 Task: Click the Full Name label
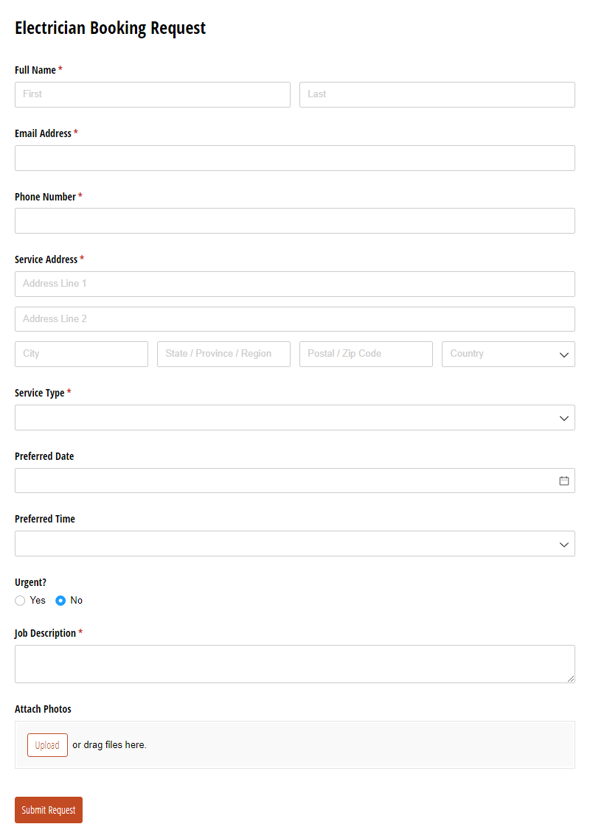35,70
